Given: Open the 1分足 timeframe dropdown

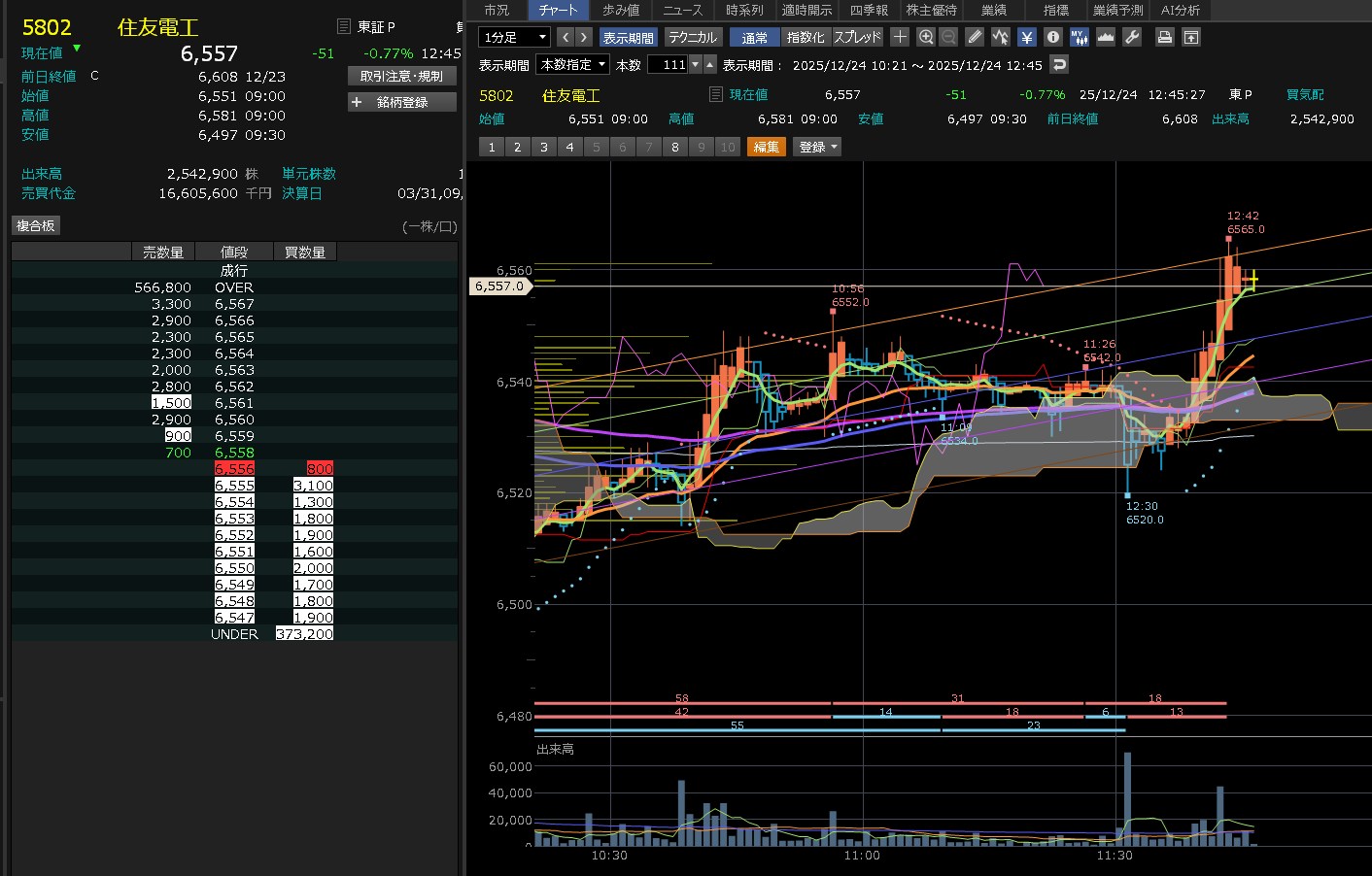Looking at the screenshot, I should [x=514, y=37].
